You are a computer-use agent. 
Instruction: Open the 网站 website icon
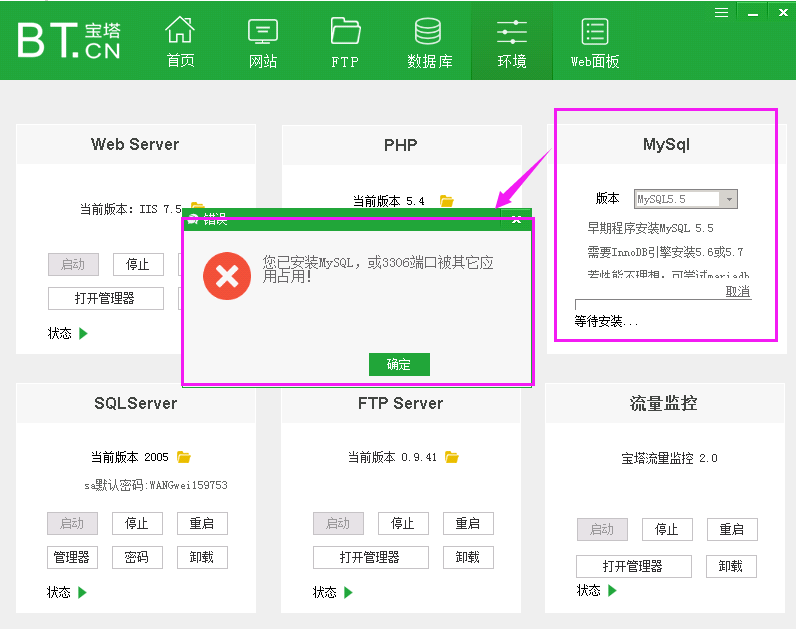pos(262,31)
